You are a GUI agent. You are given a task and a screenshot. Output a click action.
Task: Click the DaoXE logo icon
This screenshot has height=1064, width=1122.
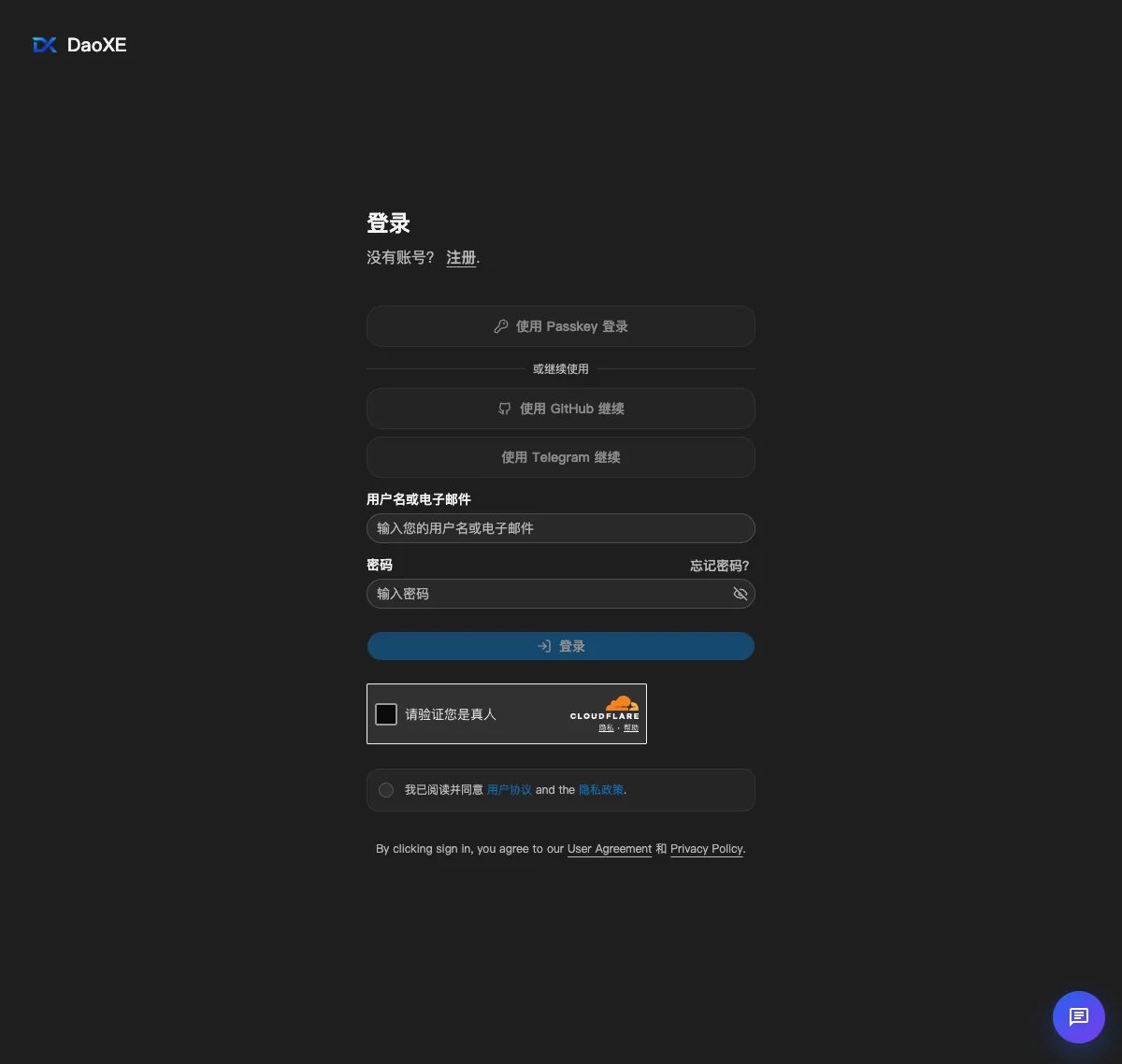45,45
